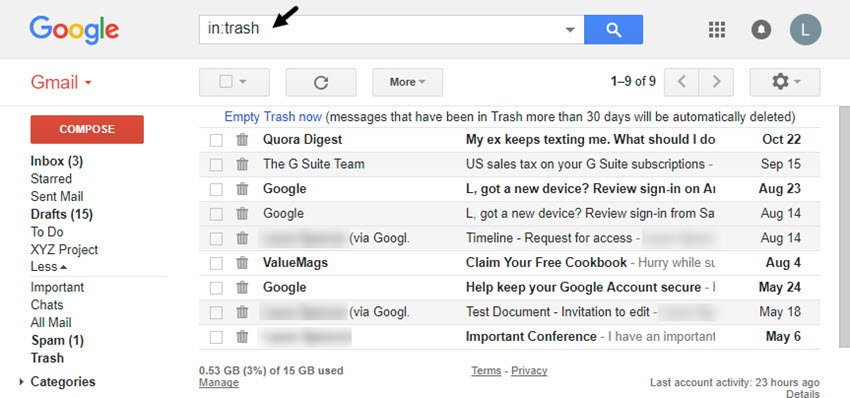Open the Important label
The image size is (850, 398).
[57, 287]
